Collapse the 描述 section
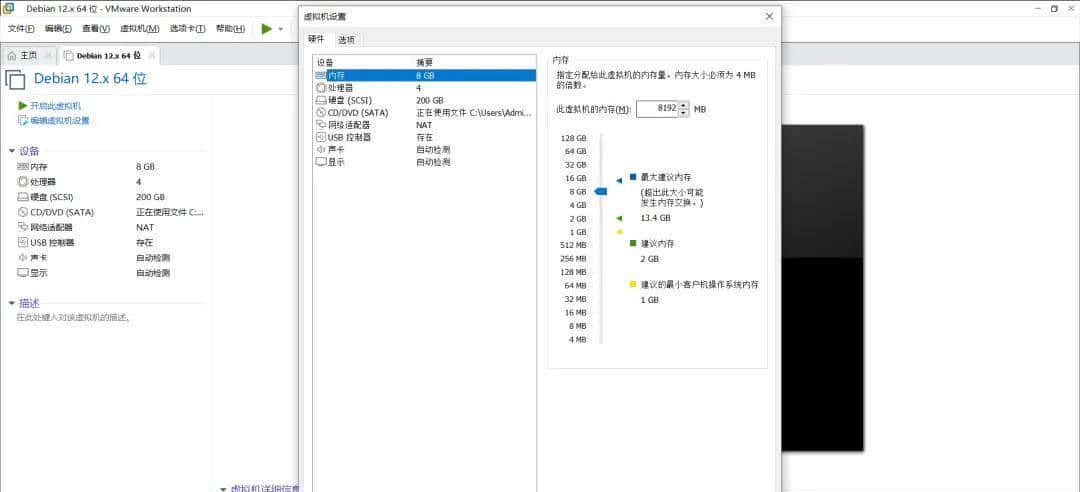The image size is (1080, 492). [x=12, y=303]
